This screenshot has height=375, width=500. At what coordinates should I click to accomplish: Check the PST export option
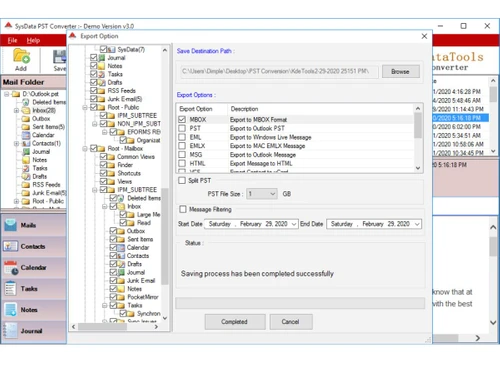182,128
